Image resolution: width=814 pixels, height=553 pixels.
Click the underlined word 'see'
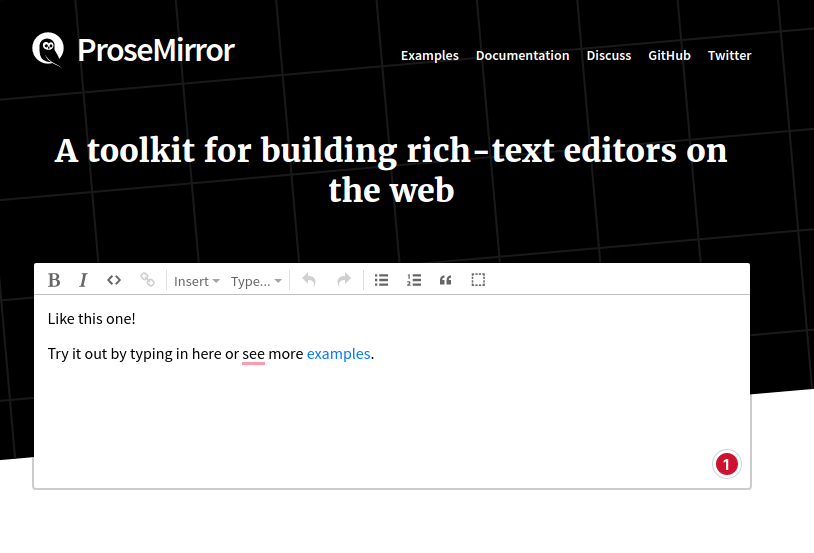pos(253,354)
